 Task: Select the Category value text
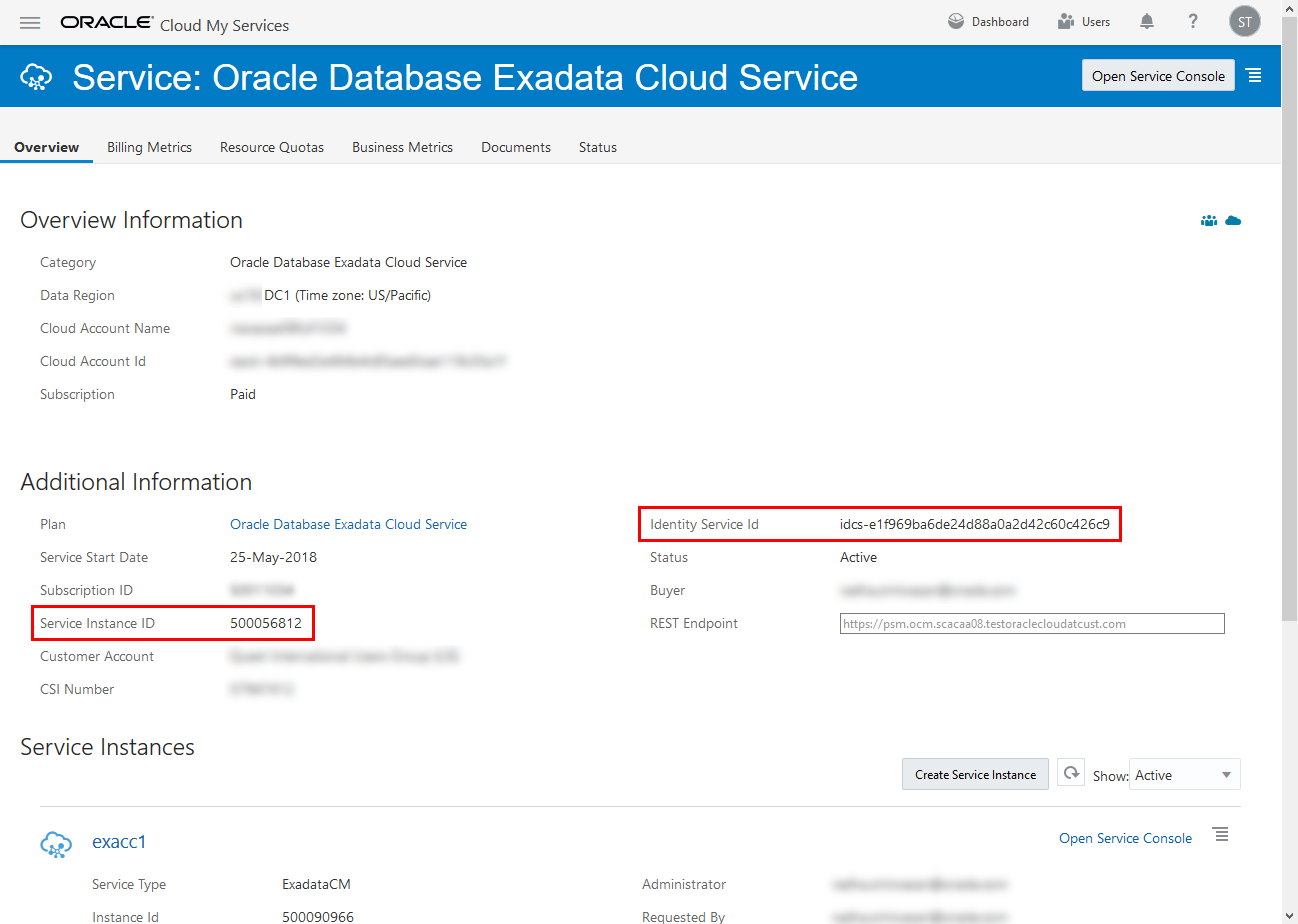348,262
